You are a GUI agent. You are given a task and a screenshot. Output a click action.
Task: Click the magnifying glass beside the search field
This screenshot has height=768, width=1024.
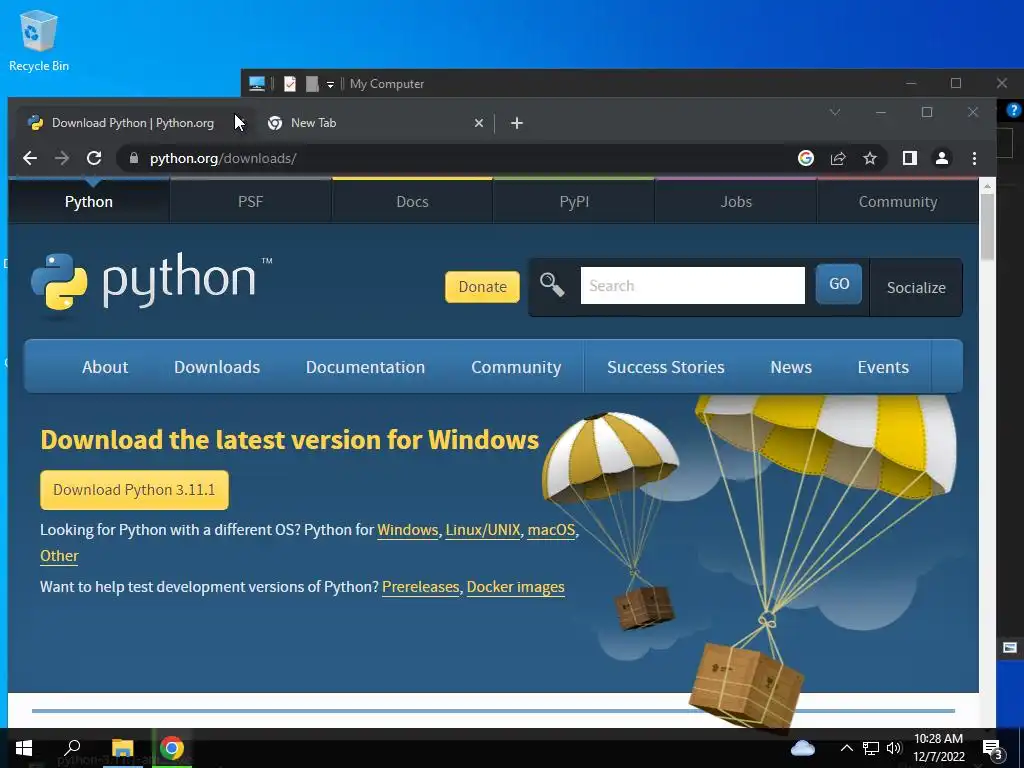coord(552,285)
